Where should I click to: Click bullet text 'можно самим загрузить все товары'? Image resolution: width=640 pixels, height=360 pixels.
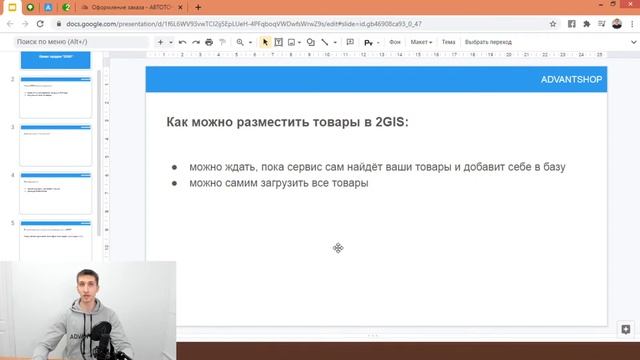pos(279,183)
